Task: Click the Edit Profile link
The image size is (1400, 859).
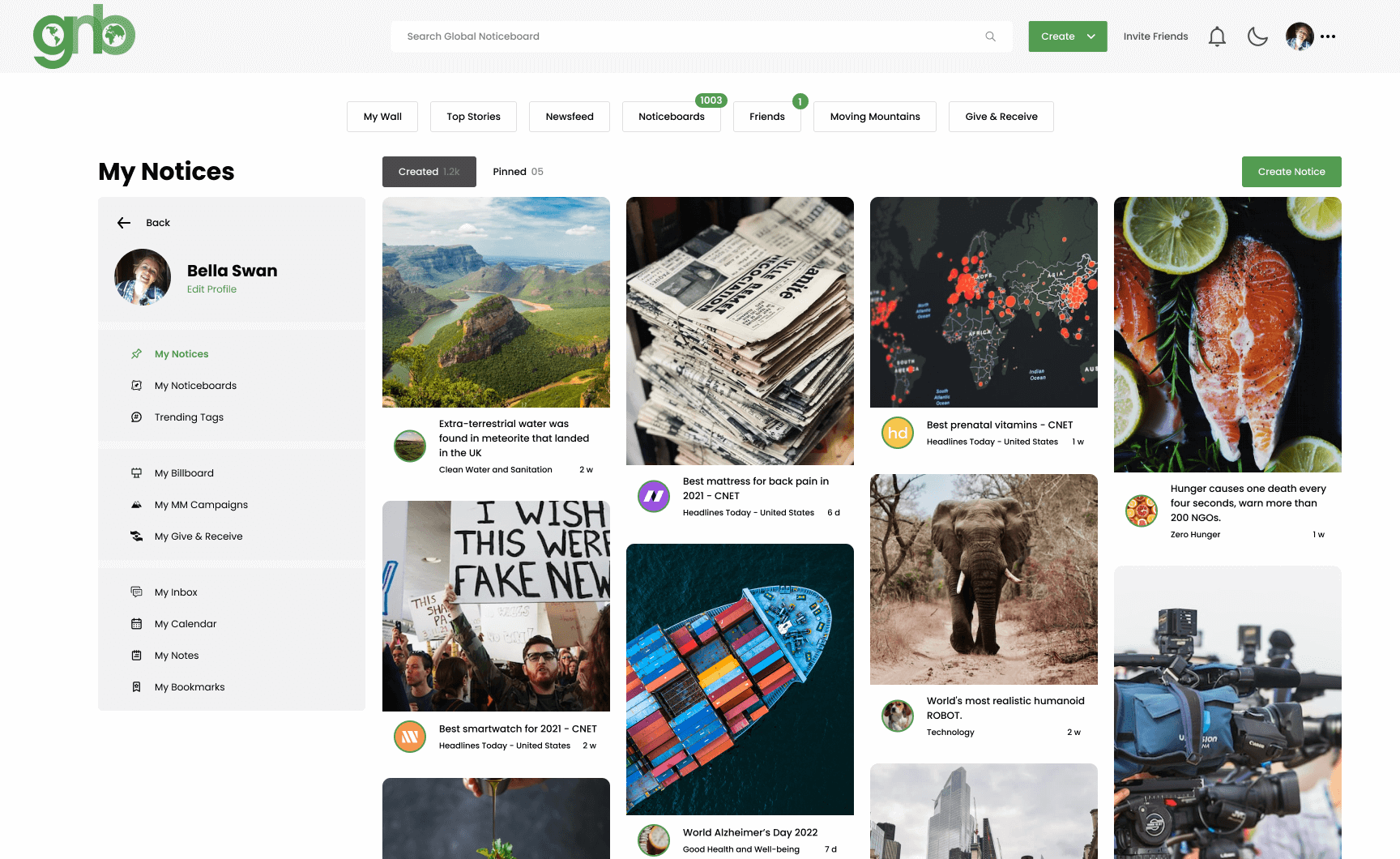Action: [211, 289]
